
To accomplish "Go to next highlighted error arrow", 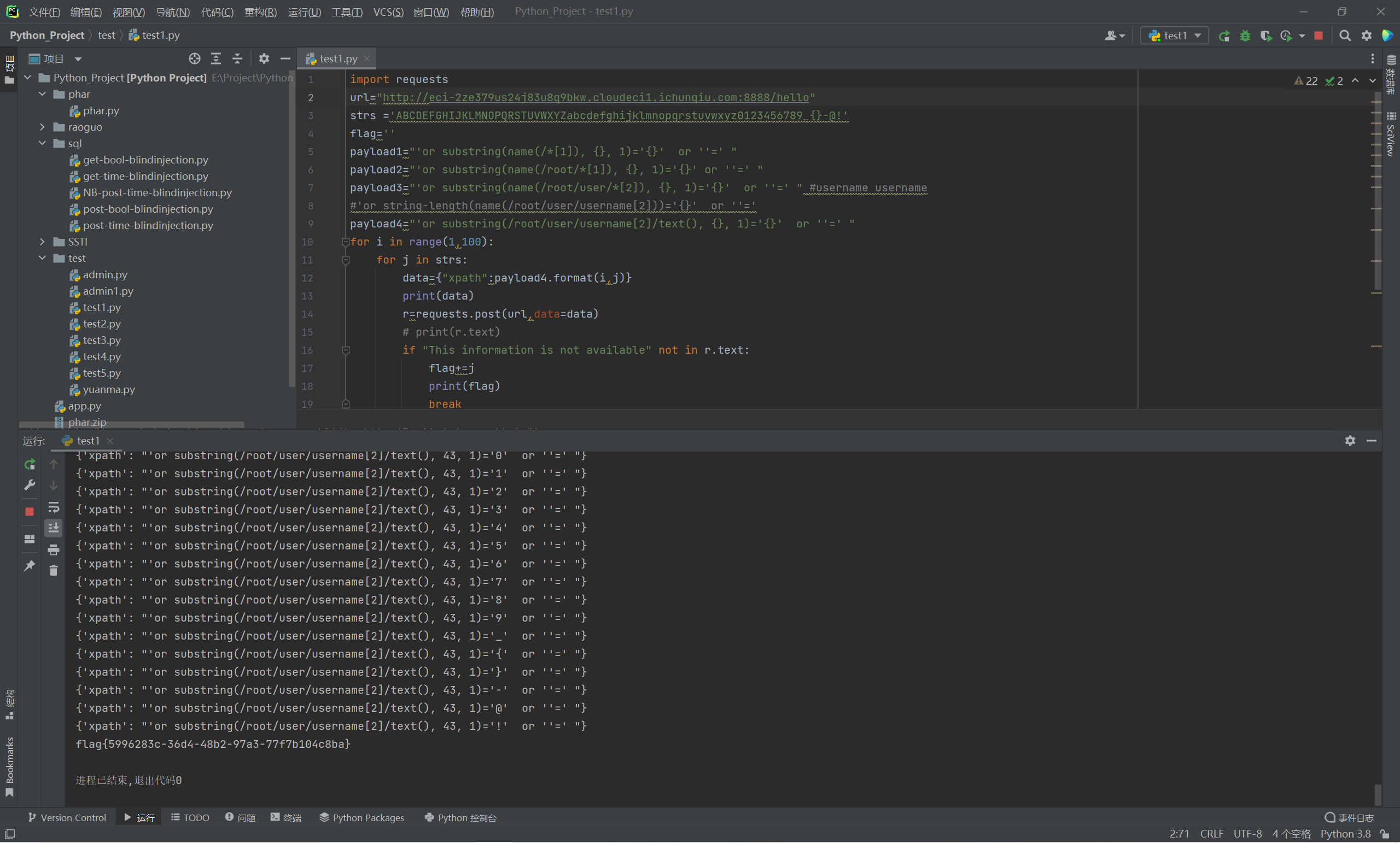I will 1373,81.
